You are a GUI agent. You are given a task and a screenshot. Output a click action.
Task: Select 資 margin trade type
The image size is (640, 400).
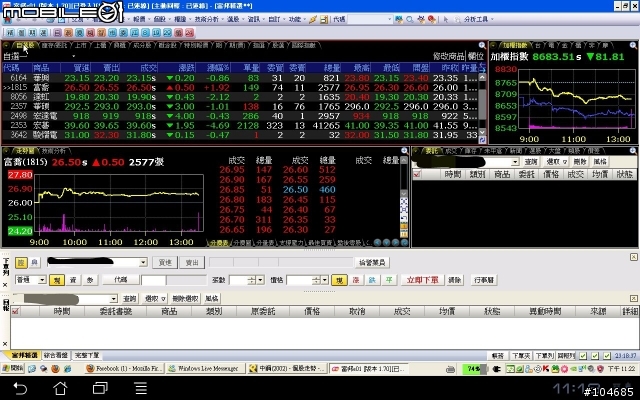point(73,280)
